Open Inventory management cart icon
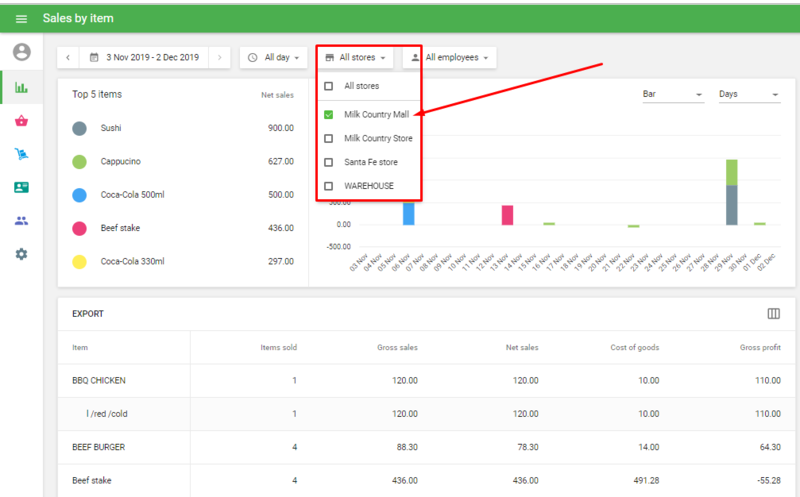Image resolution: width=800 pixels, height=497 pixels. point(21,154)
